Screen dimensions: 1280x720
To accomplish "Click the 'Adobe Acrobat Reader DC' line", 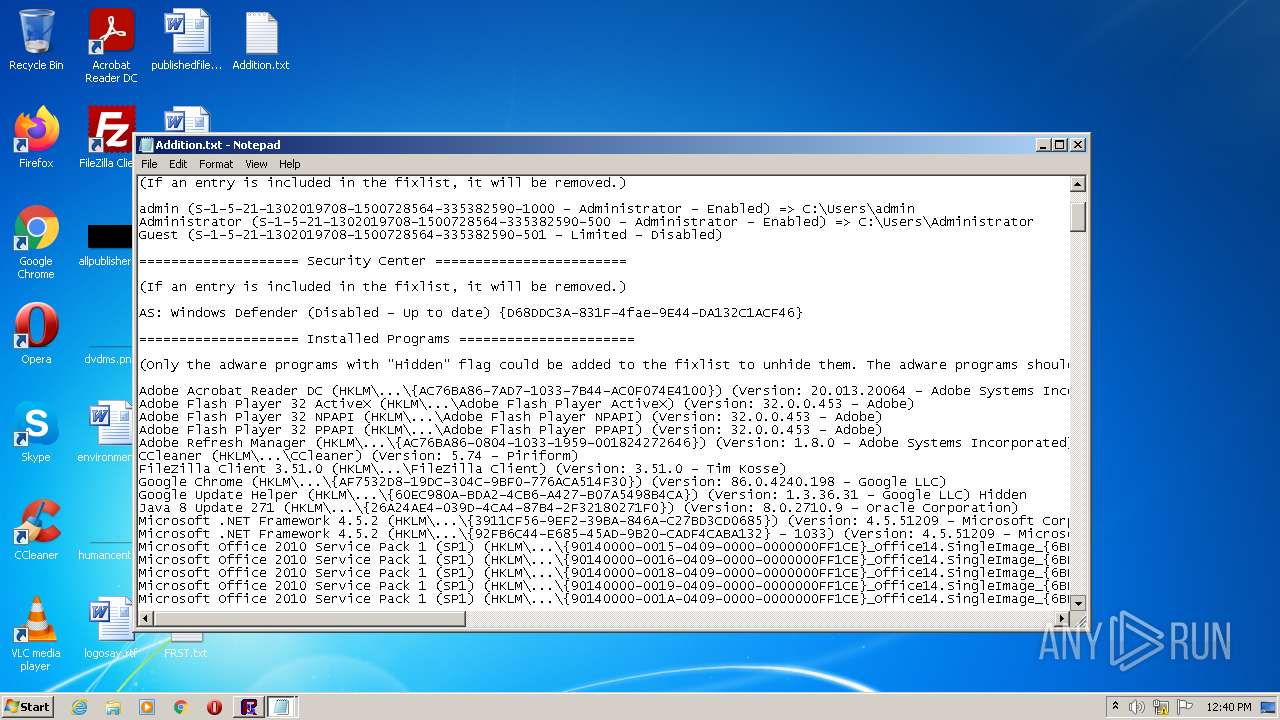I will click(x=604, y=391).
